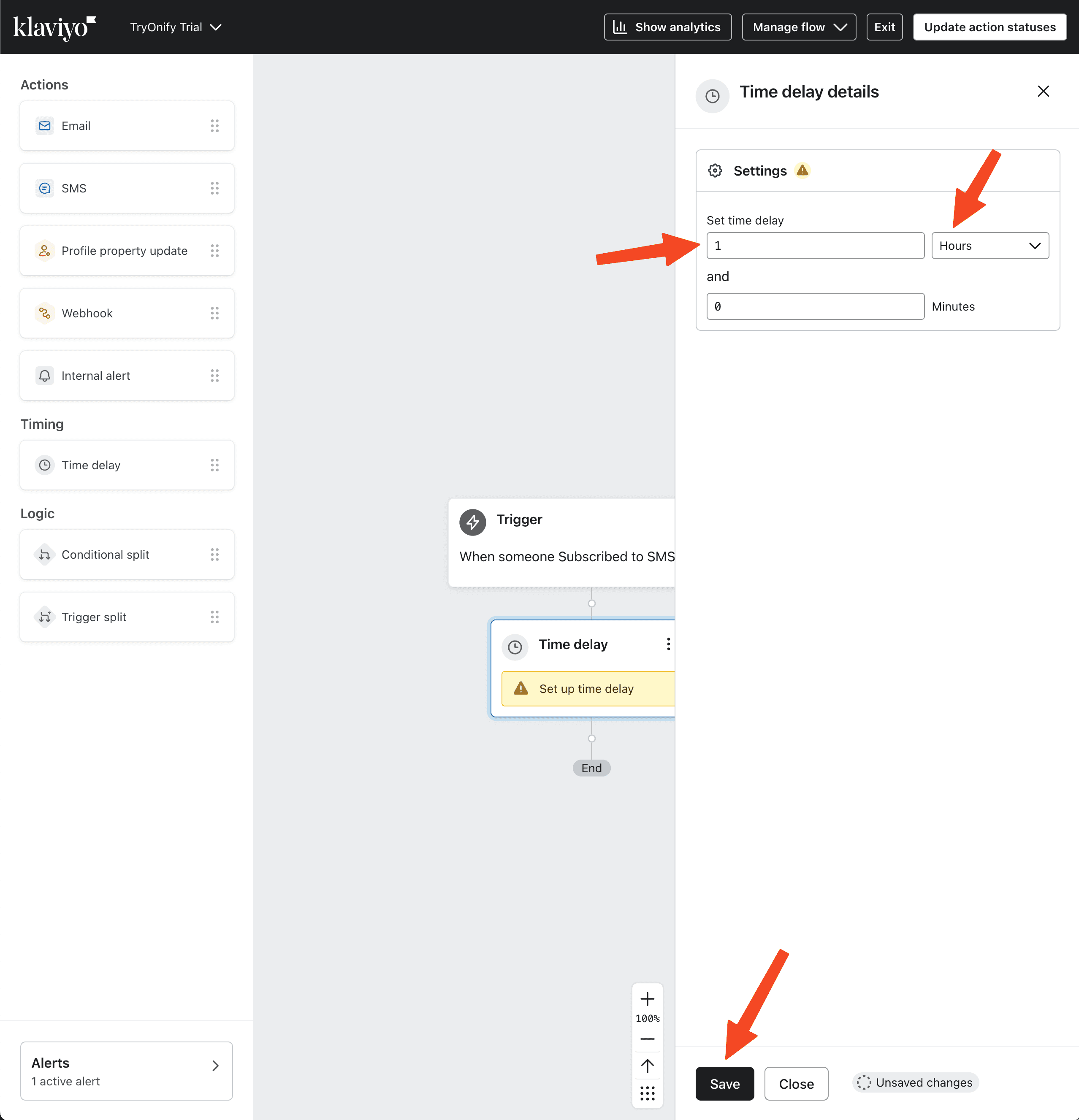Click the Update action statuses button
The width and height of the screenshot is (1079, 1120).
point(989,27)
